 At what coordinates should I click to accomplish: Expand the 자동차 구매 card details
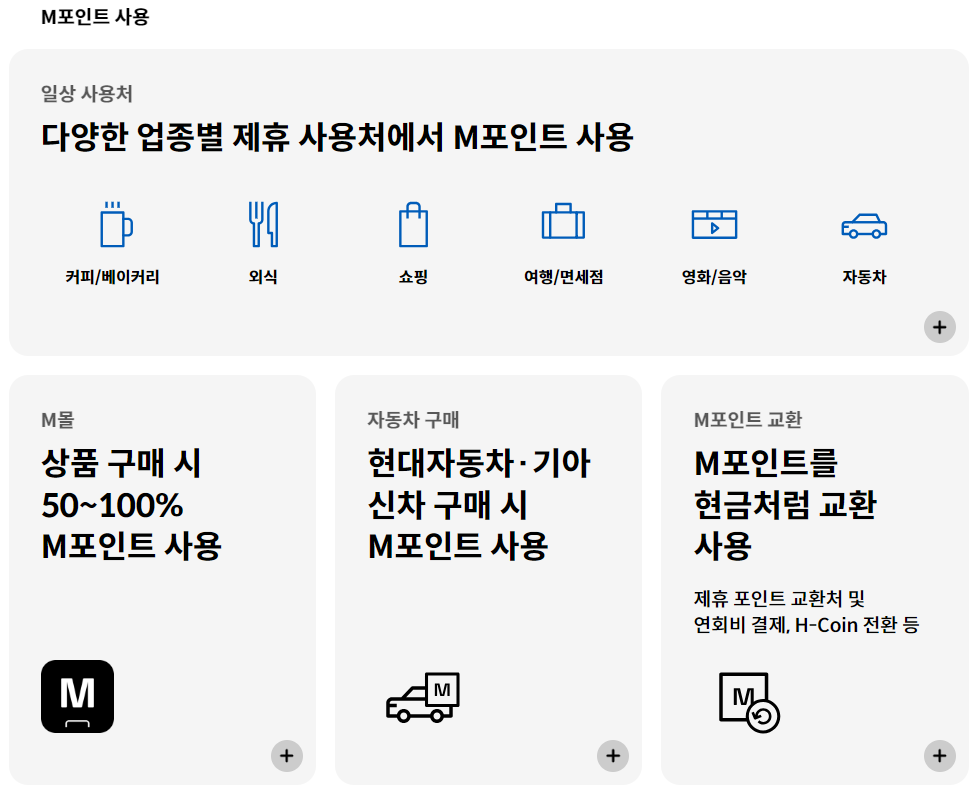click(612, 757)
